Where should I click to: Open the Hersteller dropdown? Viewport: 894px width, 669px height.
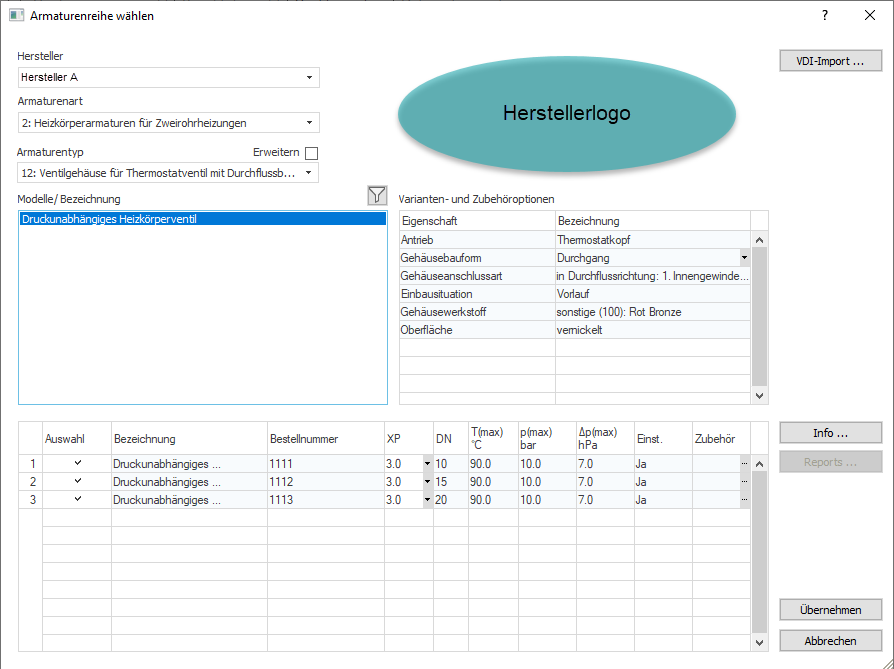point(309,78)
